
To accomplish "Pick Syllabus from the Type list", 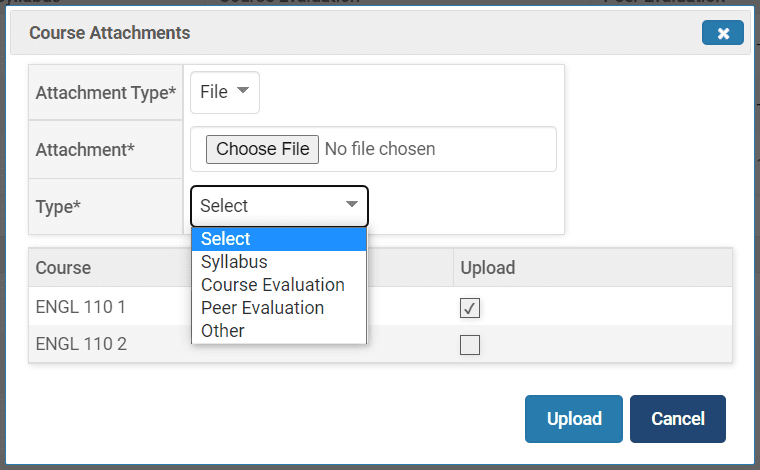I will point(235,262).
